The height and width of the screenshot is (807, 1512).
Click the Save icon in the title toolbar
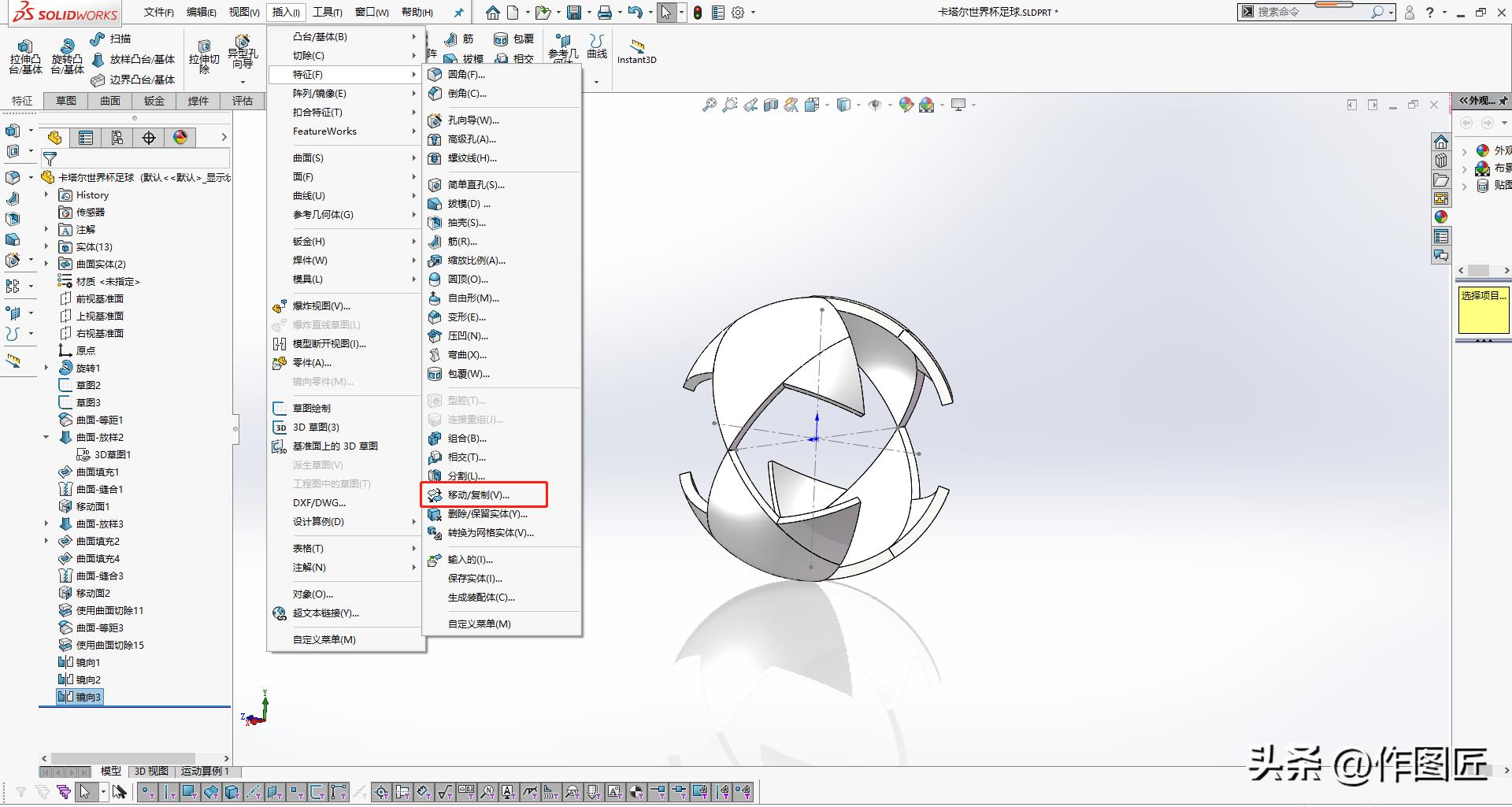click(574, 13)
